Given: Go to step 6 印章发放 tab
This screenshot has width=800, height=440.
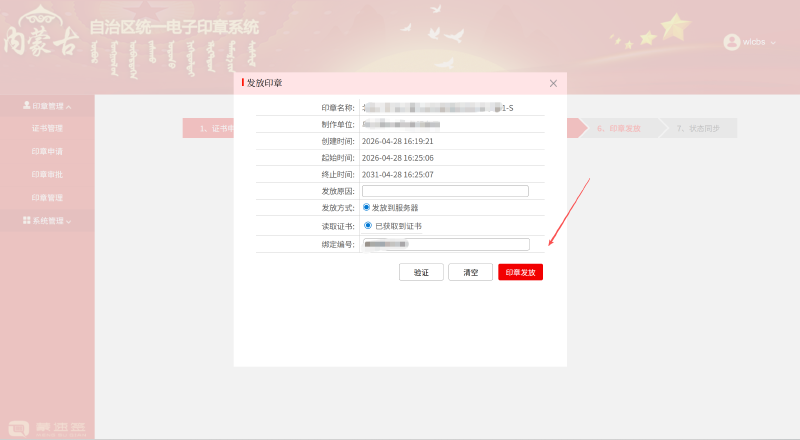Looking at the screenshot, I should click(618, 128).
